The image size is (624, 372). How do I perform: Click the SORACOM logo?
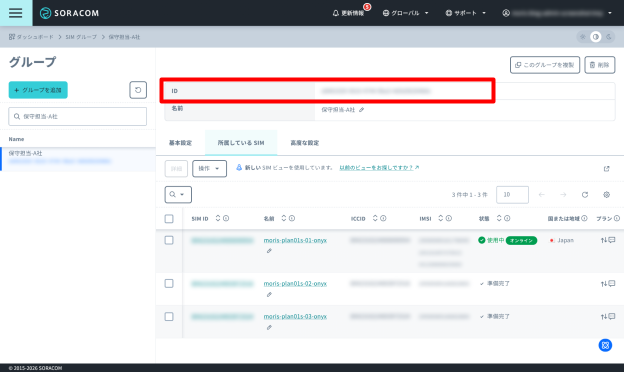(69, 13)
